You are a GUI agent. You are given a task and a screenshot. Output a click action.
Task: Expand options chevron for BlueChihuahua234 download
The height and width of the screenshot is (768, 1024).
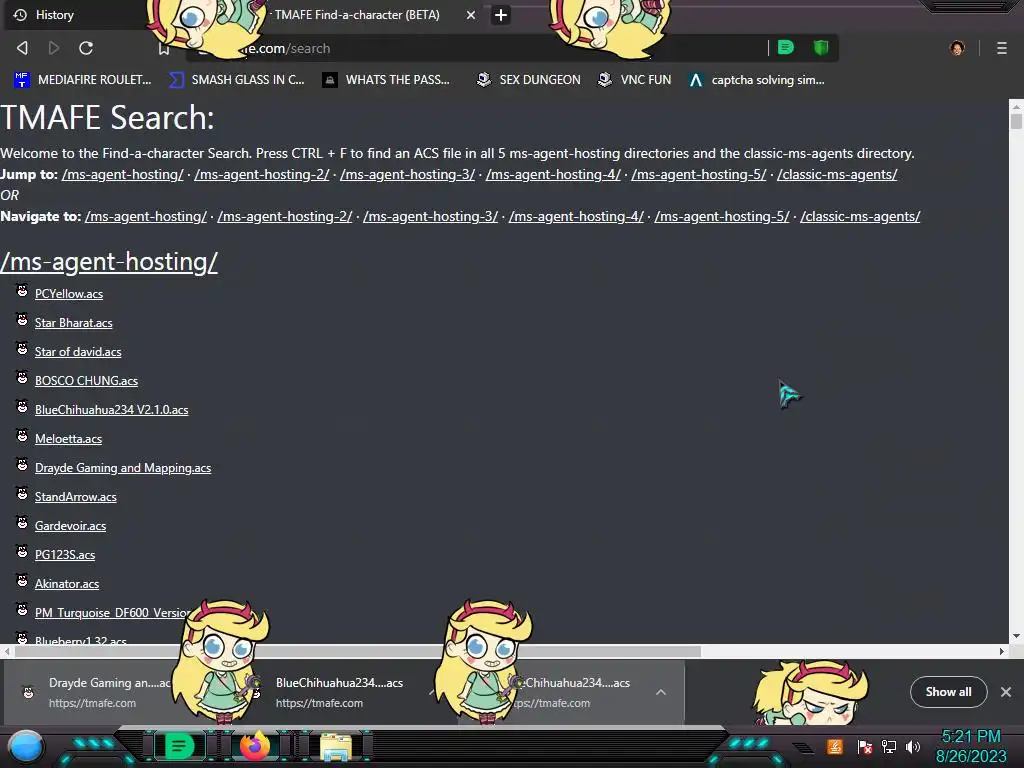coord(661,692)
